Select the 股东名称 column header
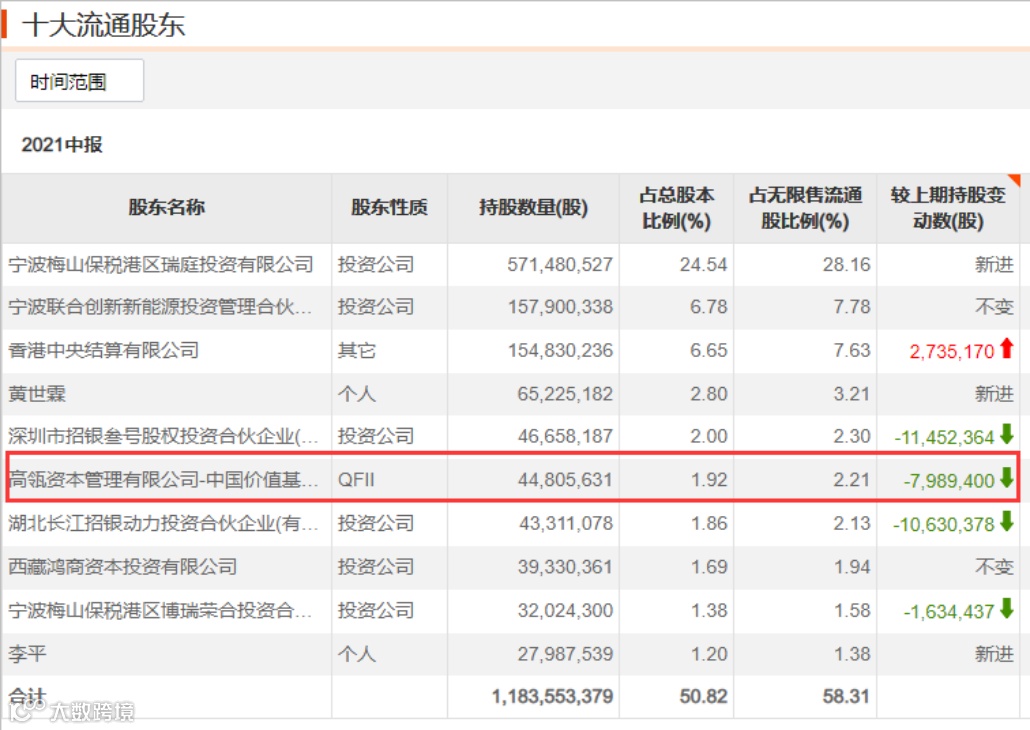Viewport: 1030px width, 730px height. (166, 208)
